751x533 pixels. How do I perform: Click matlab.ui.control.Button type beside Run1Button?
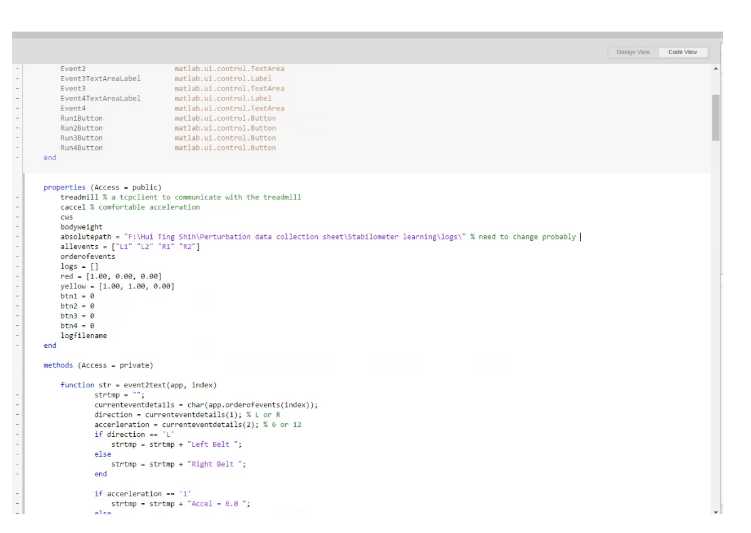(225, 118)
